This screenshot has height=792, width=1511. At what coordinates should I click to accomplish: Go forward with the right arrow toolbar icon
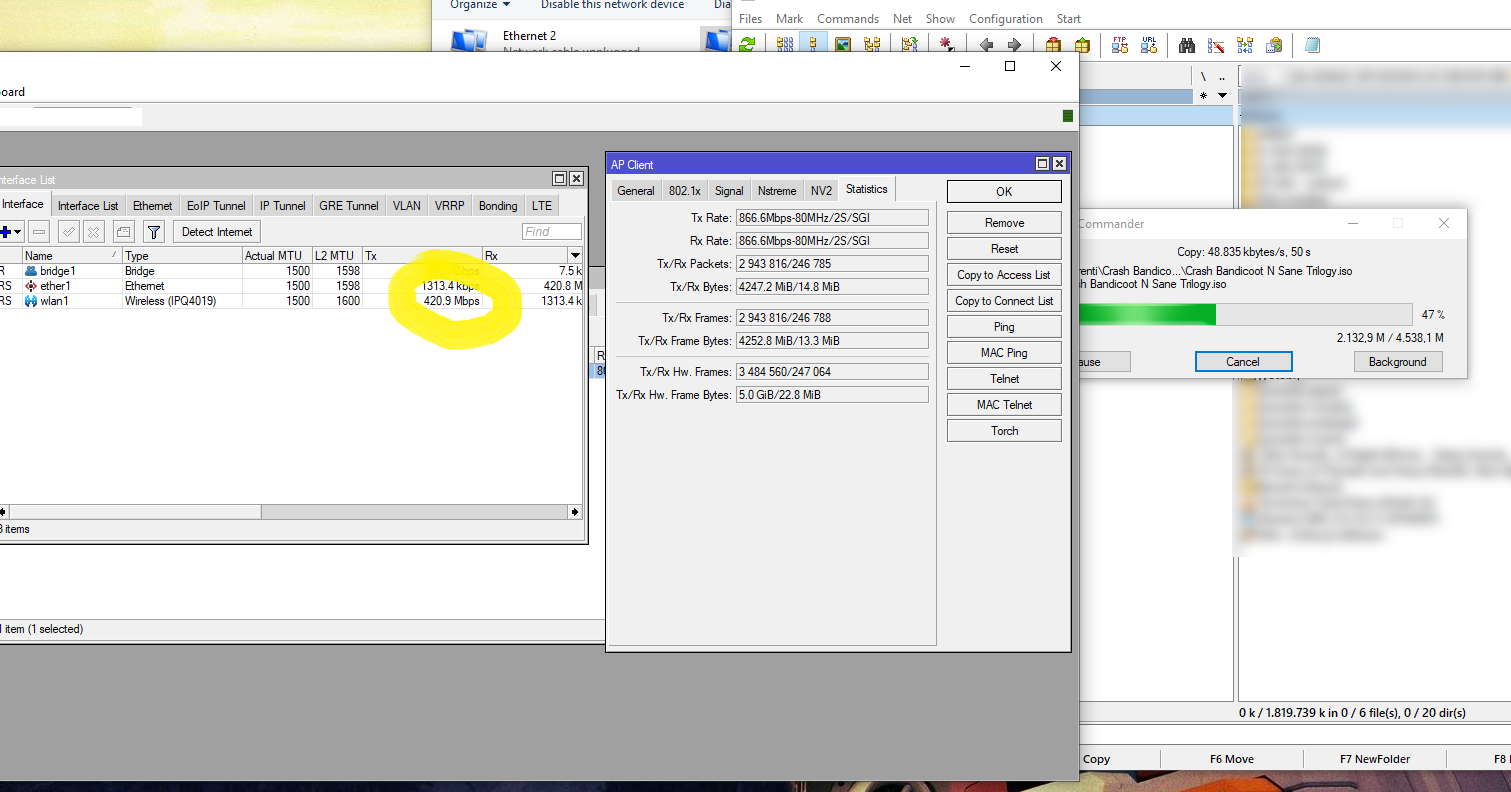point(1014,45)
